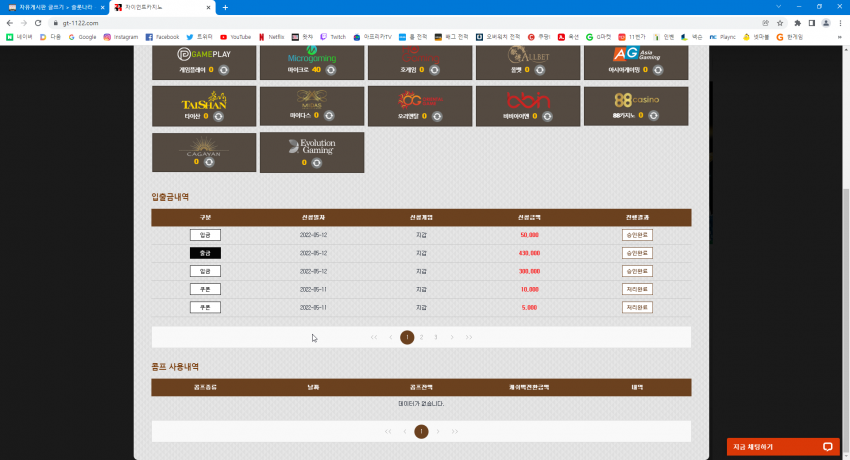Refresh the TaiShan balance
Screen dimensions: 850x460
(218, 116)
